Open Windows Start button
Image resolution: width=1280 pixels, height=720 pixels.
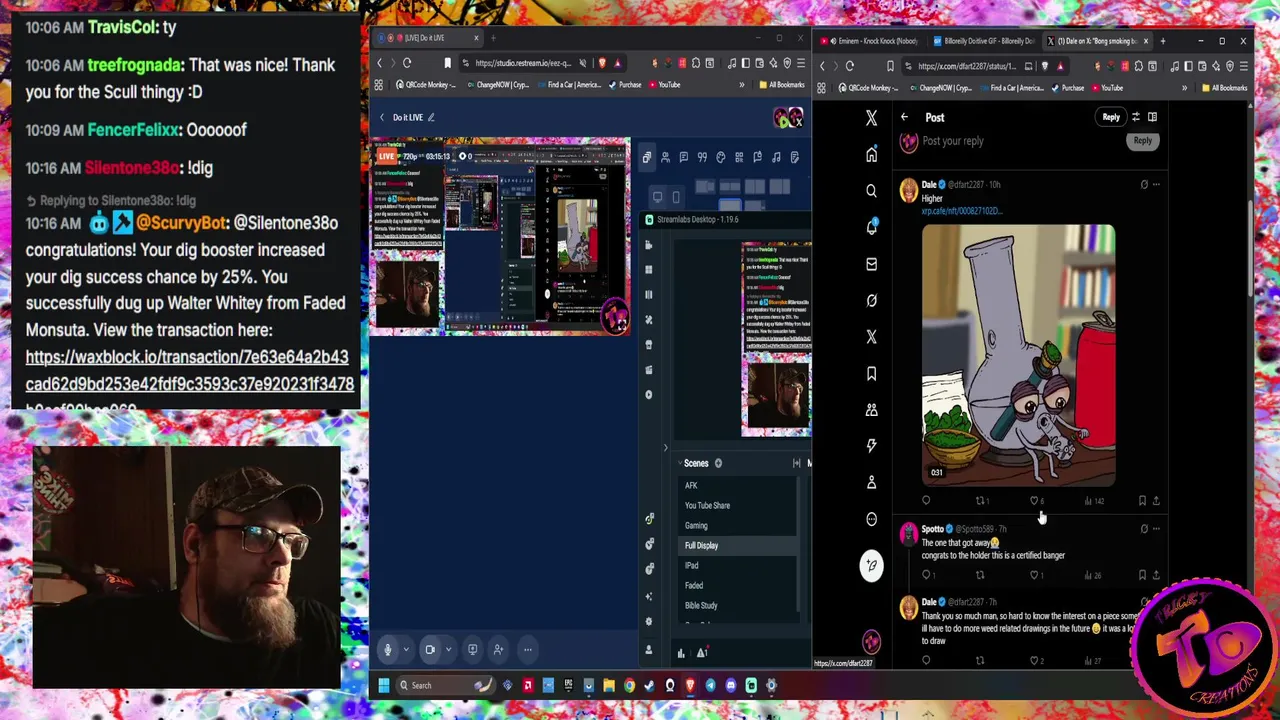tap(383, 685)
